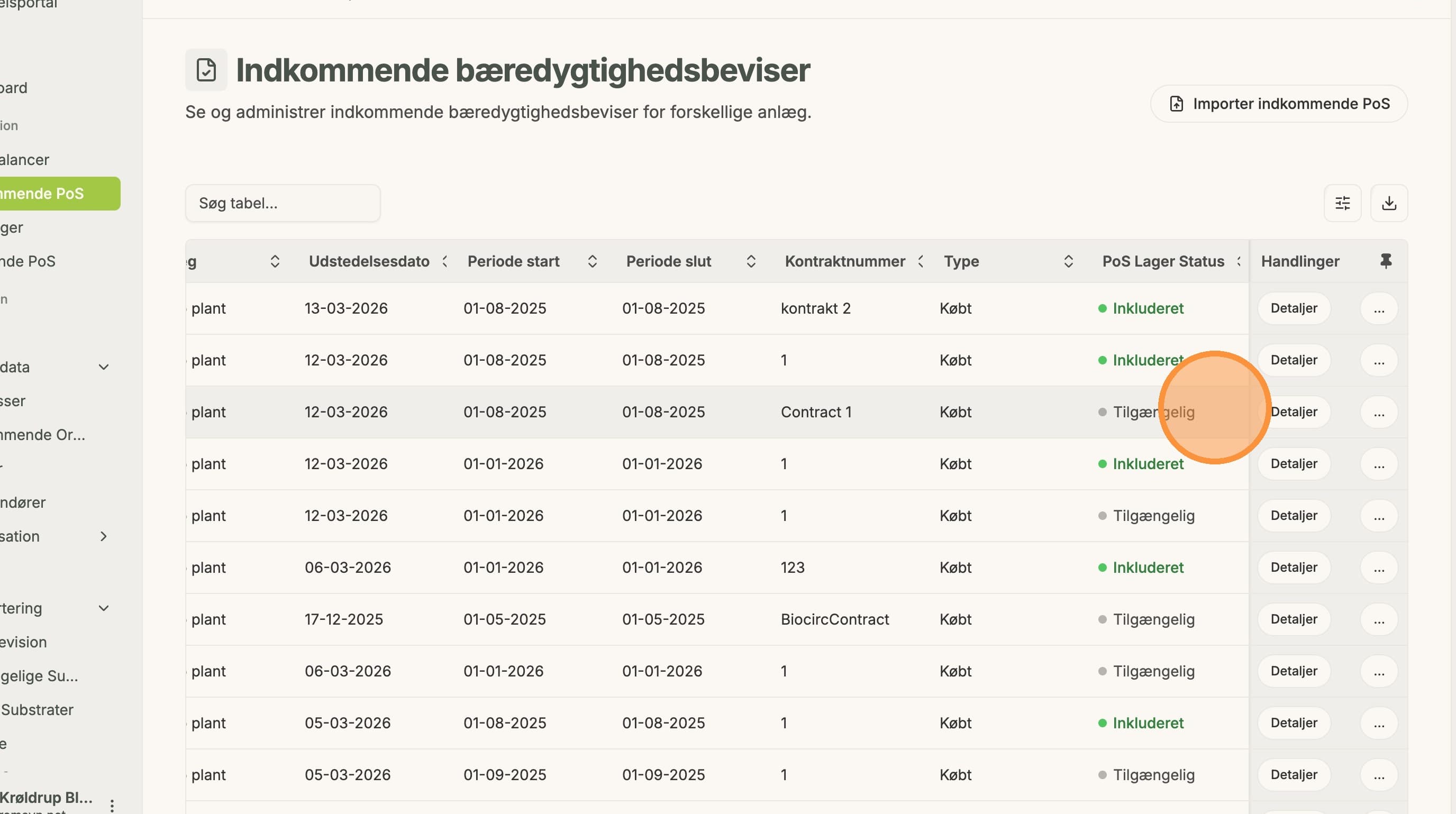1456x814 pixels.
Task: Sort by Periode slut column
Action: [751, 261]
